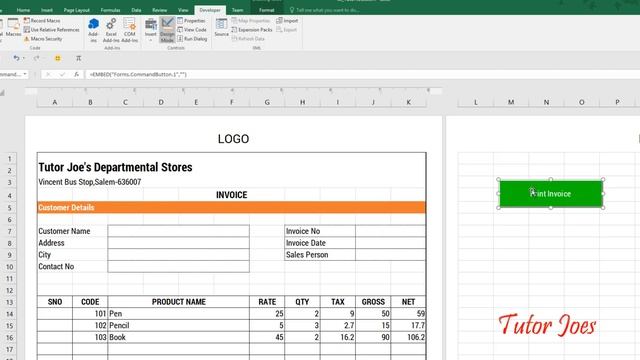Open the Formulas tab
Viewport: 640px width, 360px height.
pos(110,10)
